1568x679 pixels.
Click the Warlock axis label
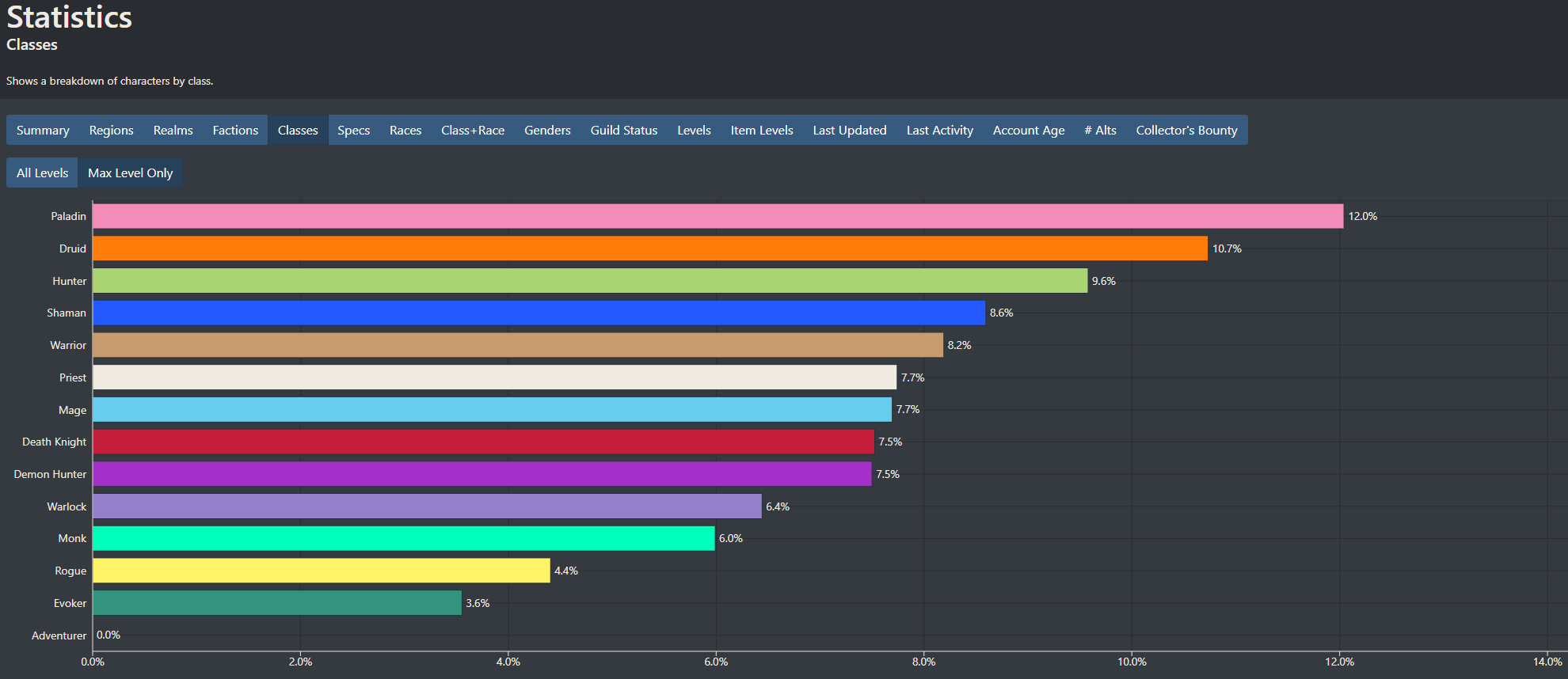[67, 506]
